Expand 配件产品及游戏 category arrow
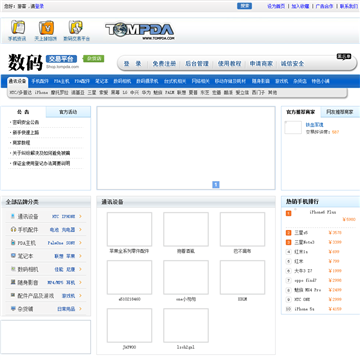This screenshot has width=360, height=360. pos(80,295)
